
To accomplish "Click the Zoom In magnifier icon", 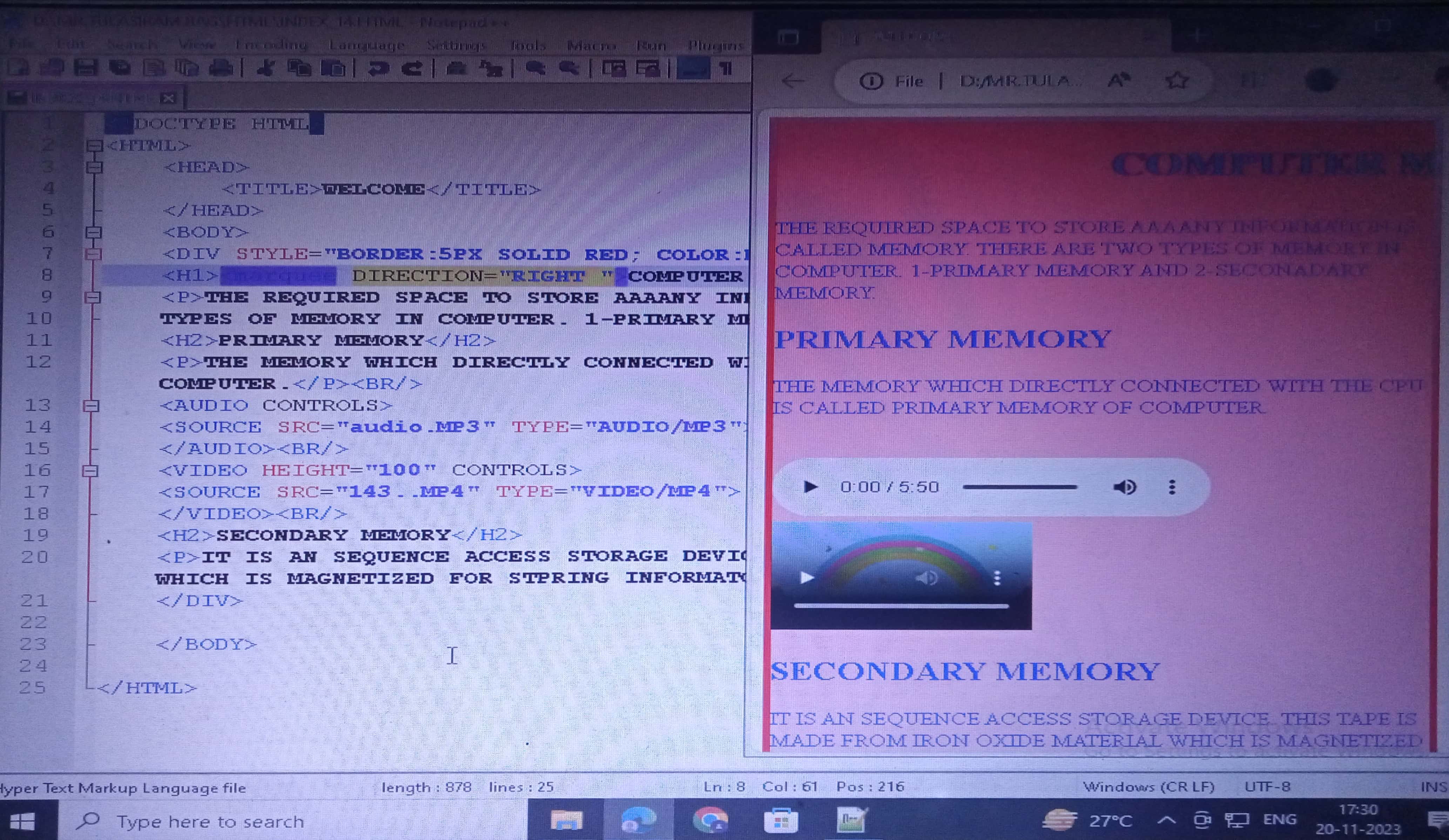I will click(535, 68).
